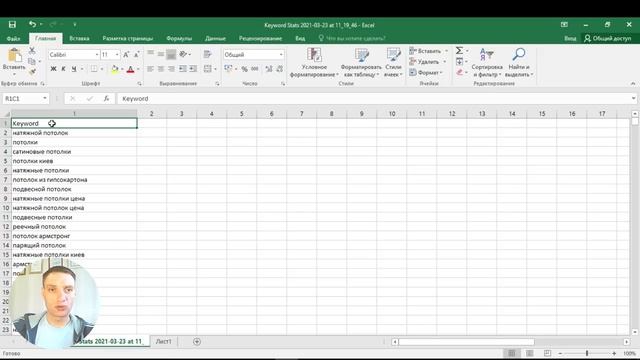Select cell containing реечный потолок
The height and width of the screenshot is (360, 640).
pyautogui.click(x=74, y=227)
